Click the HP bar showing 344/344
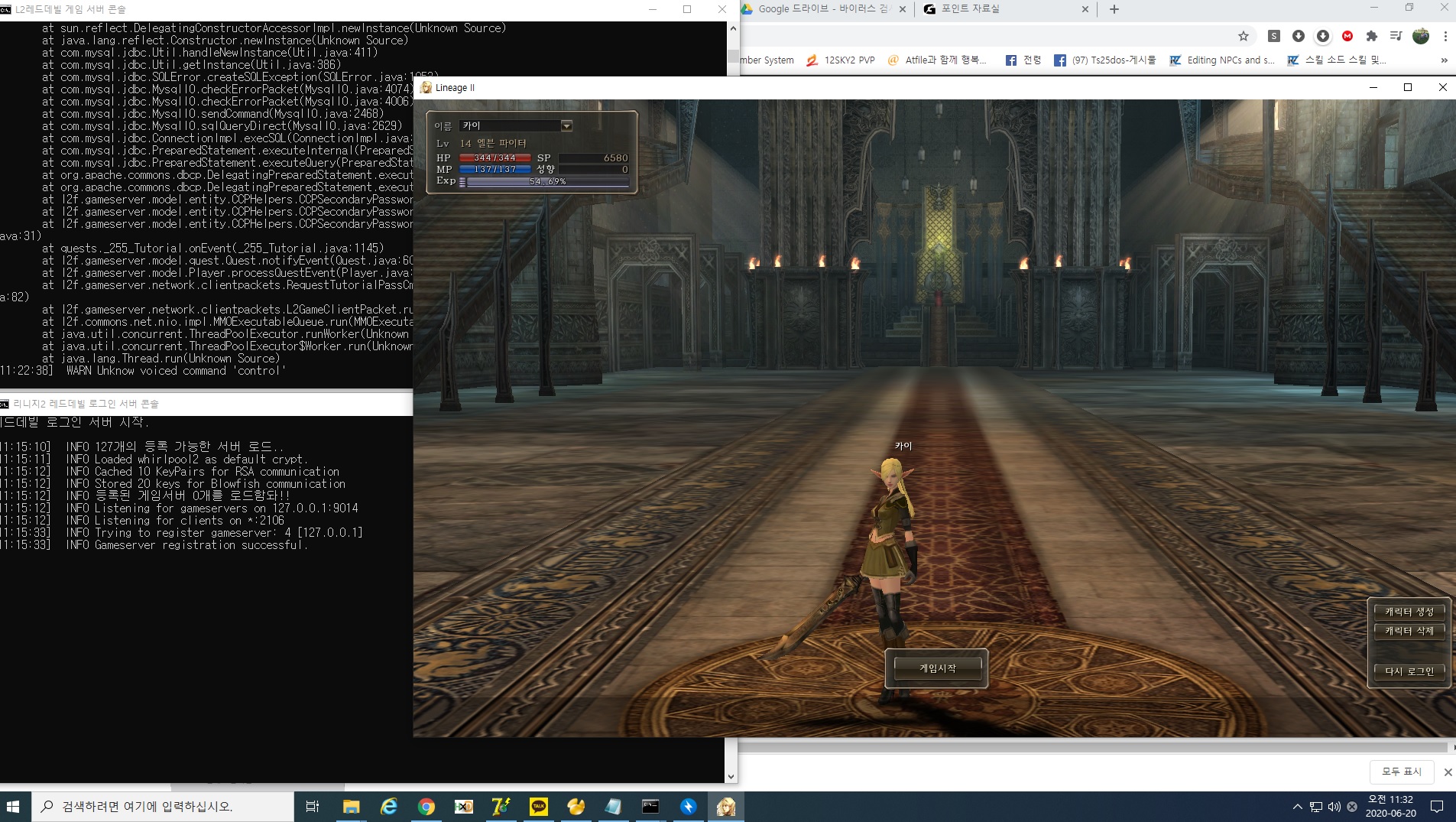The image size is (1456, 822). (x=495, y=158)
